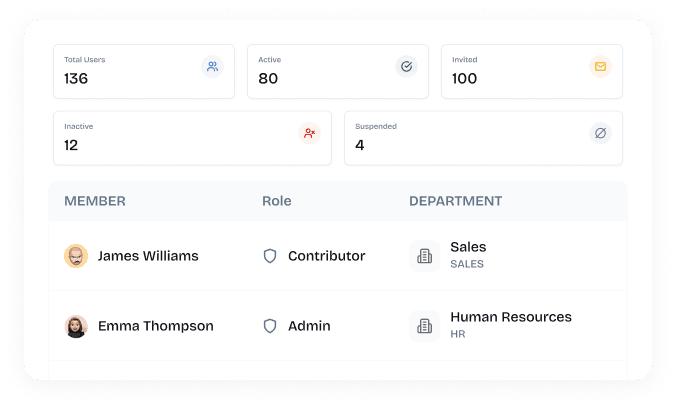Select the name Emma Thompson
This screenshot has width=676, height=408.
point(156,326)
